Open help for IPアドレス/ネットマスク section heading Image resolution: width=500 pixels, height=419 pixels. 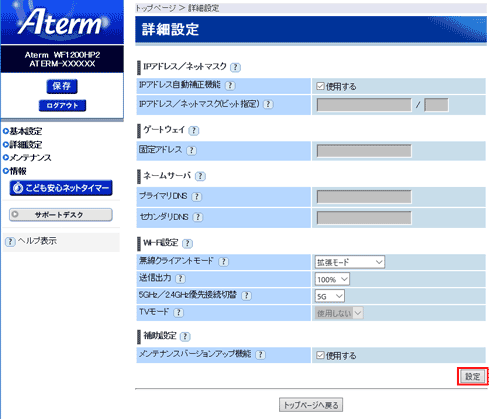(x=235, y=67)
